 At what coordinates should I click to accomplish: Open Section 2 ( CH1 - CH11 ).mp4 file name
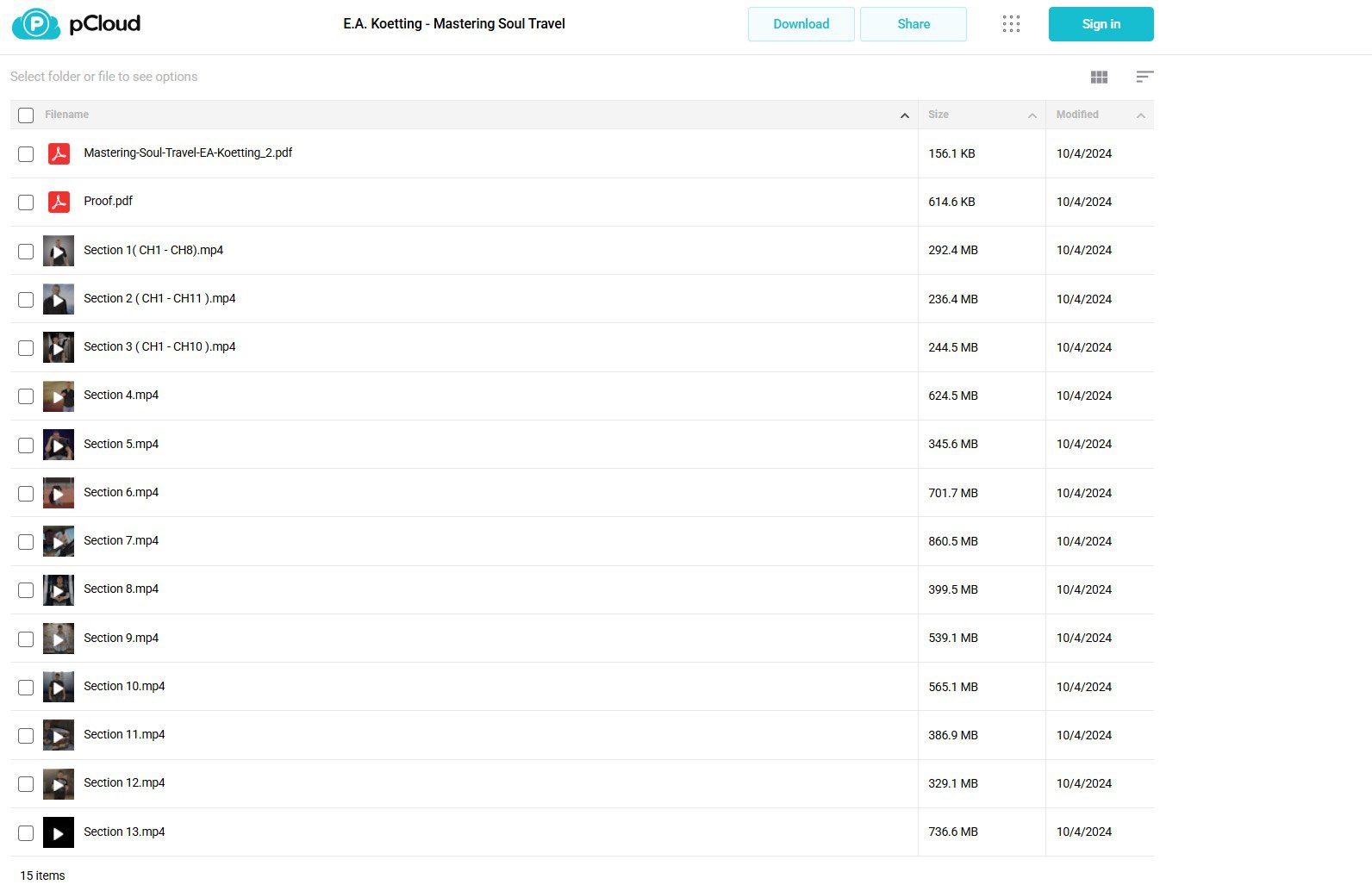[159, 298]
